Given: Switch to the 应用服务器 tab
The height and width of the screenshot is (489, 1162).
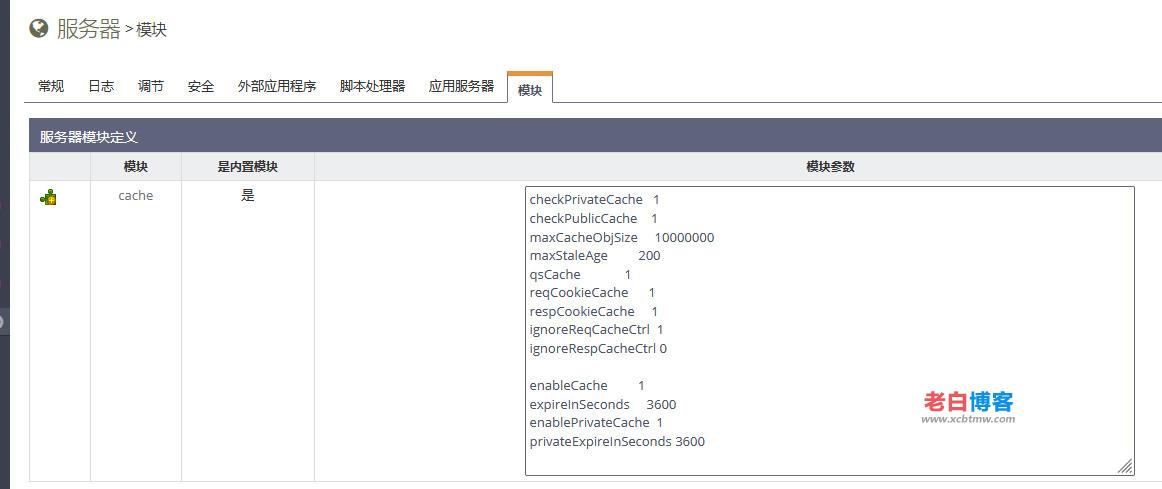Looking at the screenshot, I should tap(461, 86).
